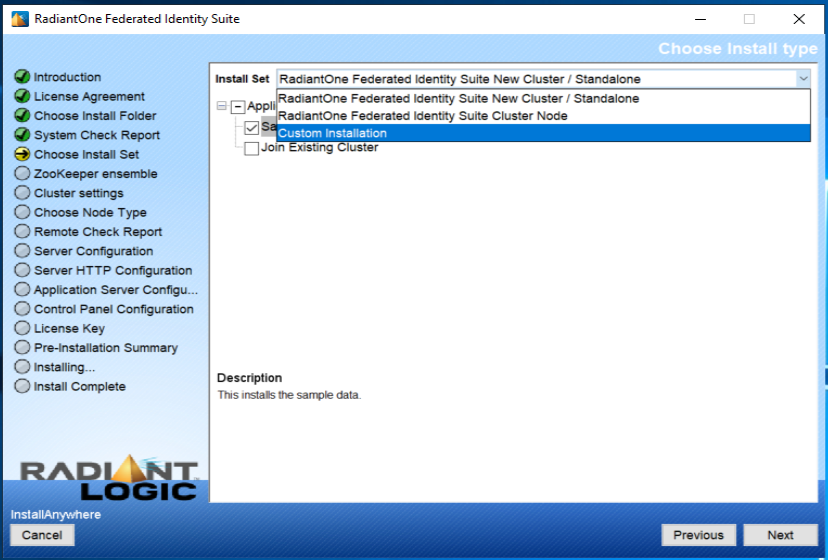Choose RadiantOne Federated Identity Suite Cluster Node option
Screen dimensions: 828x560
(543, 116)
